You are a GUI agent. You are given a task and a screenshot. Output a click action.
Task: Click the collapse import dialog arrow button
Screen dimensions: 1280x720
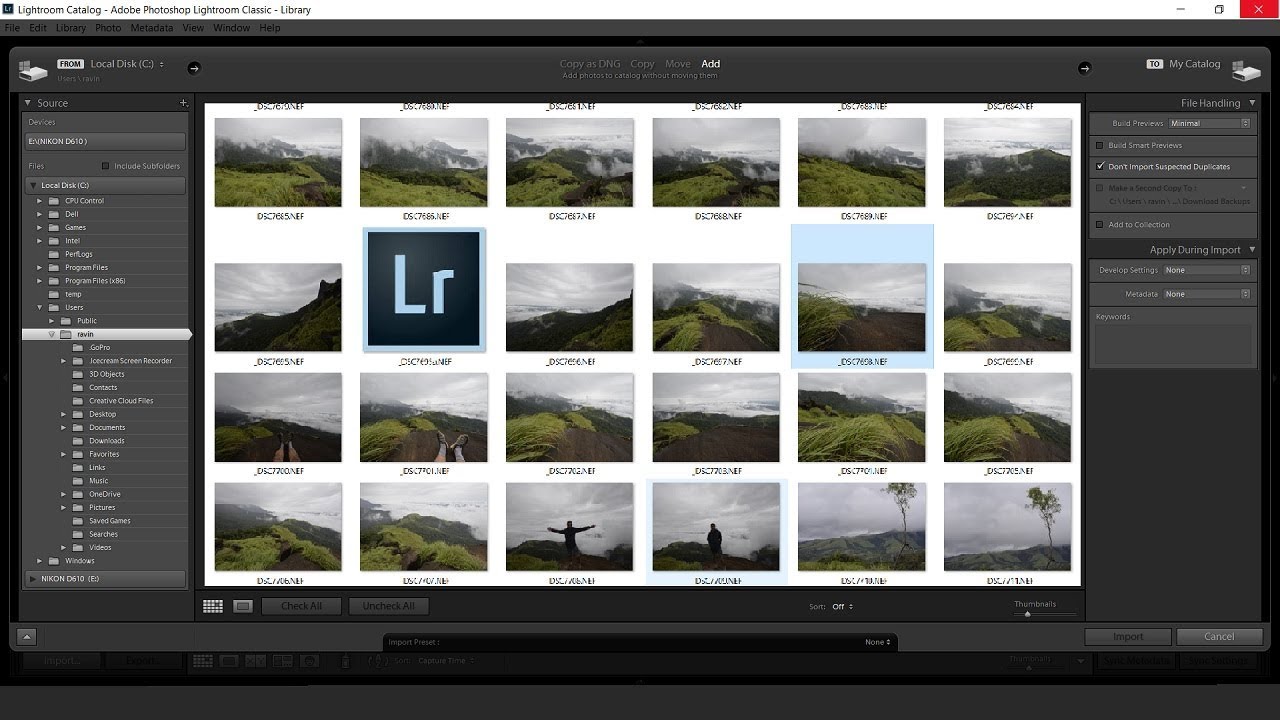tap(27, 637)
